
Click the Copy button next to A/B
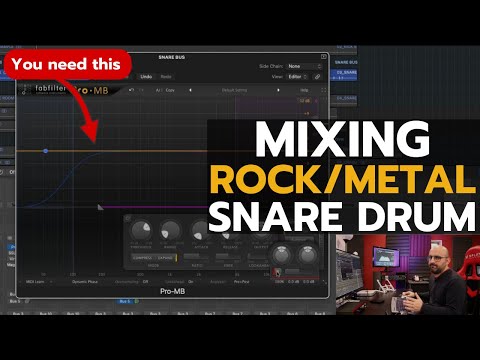tap(170, 90)
